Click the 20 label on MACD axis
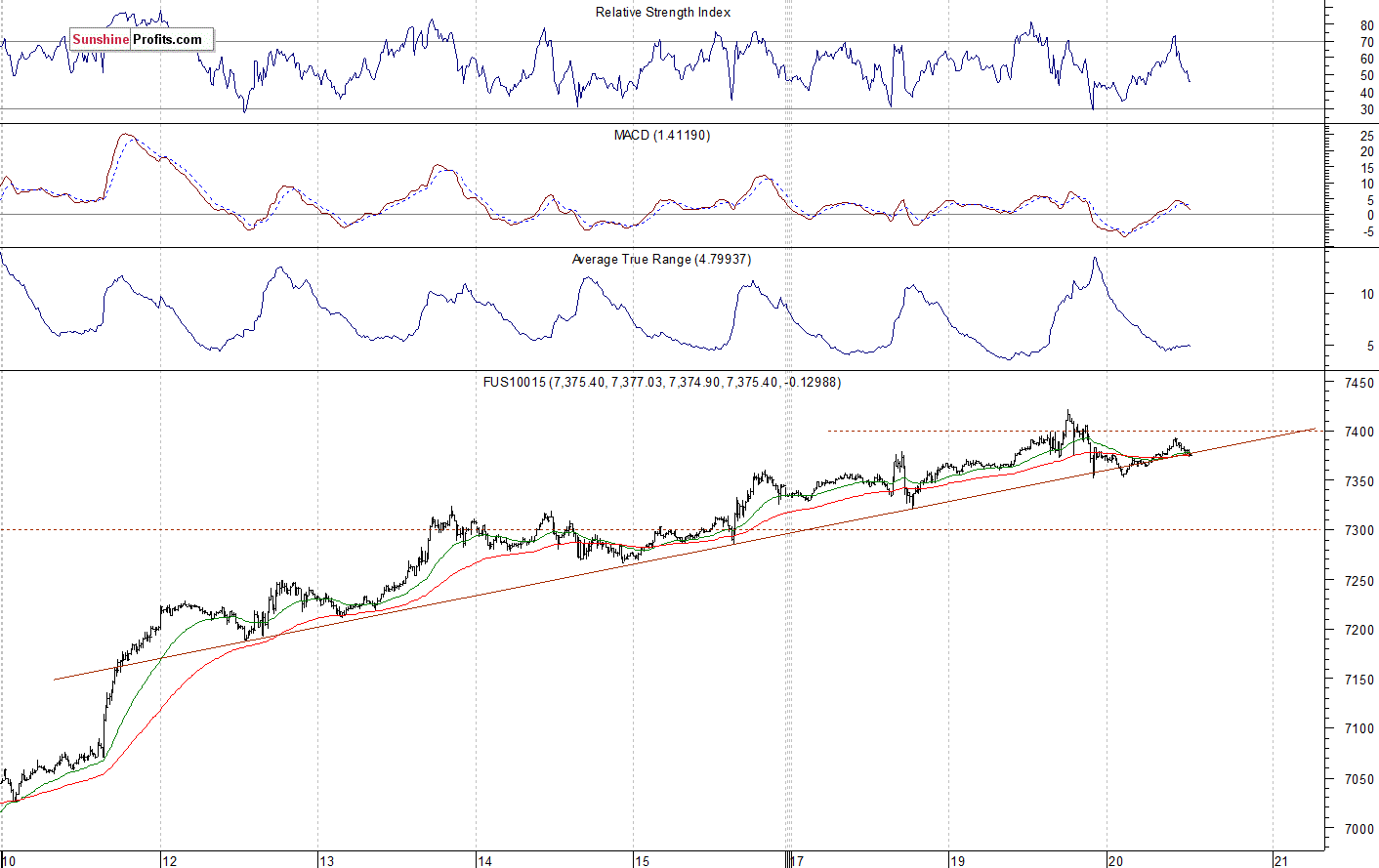Screen dimensions: 1379x868 point(1367,152)
